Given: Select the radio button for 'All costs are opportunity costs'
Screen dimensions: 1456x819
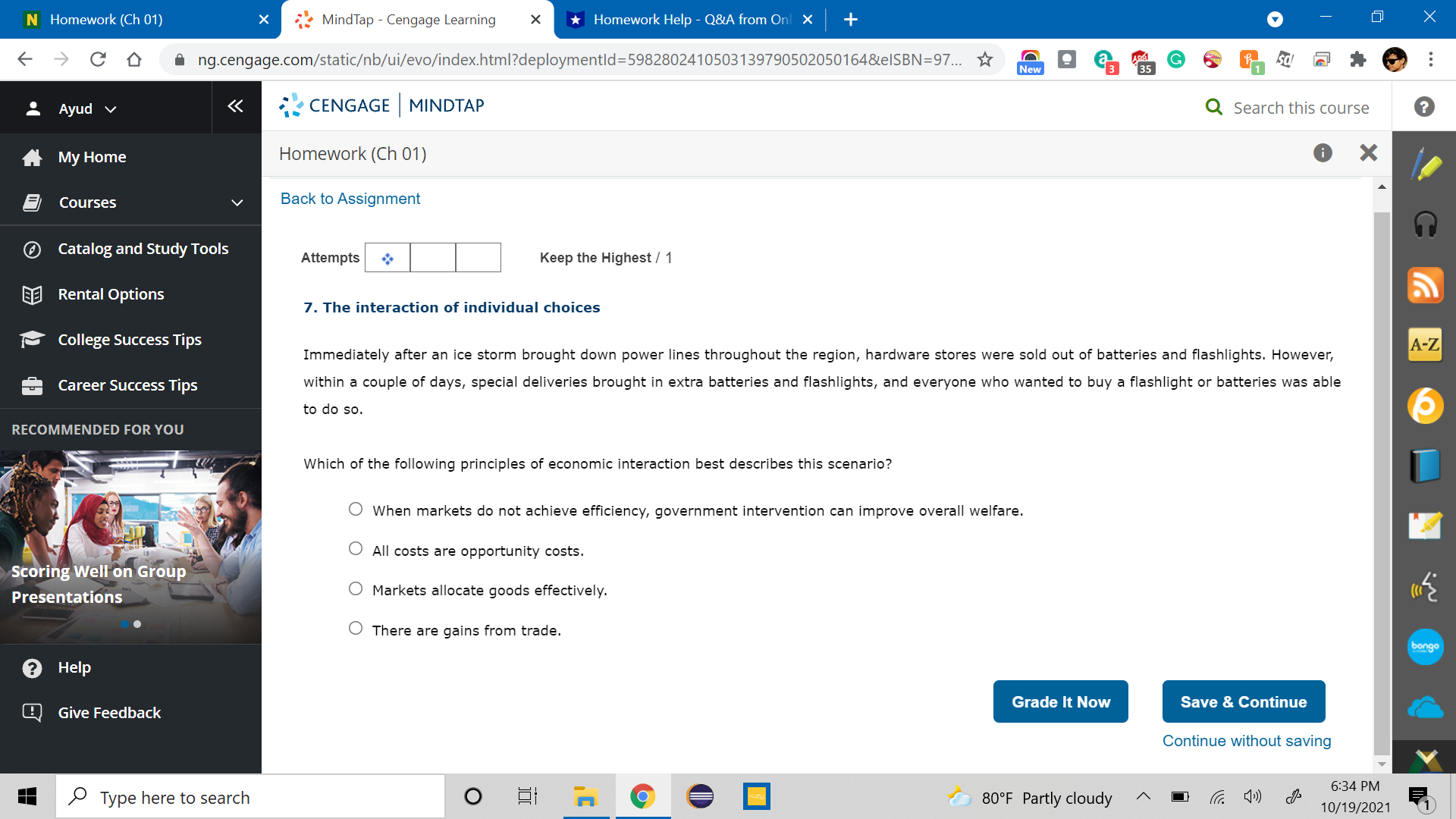Looking at the screenshot, I should pos(356,548).
